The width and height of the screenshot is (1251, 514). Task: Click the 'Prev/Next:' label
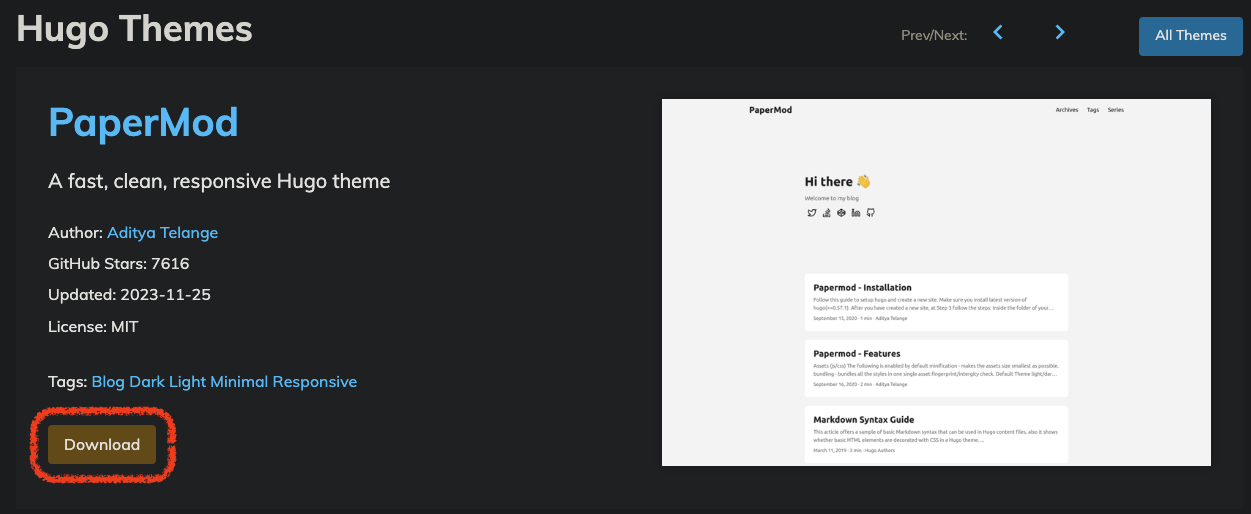coord(934,35)
